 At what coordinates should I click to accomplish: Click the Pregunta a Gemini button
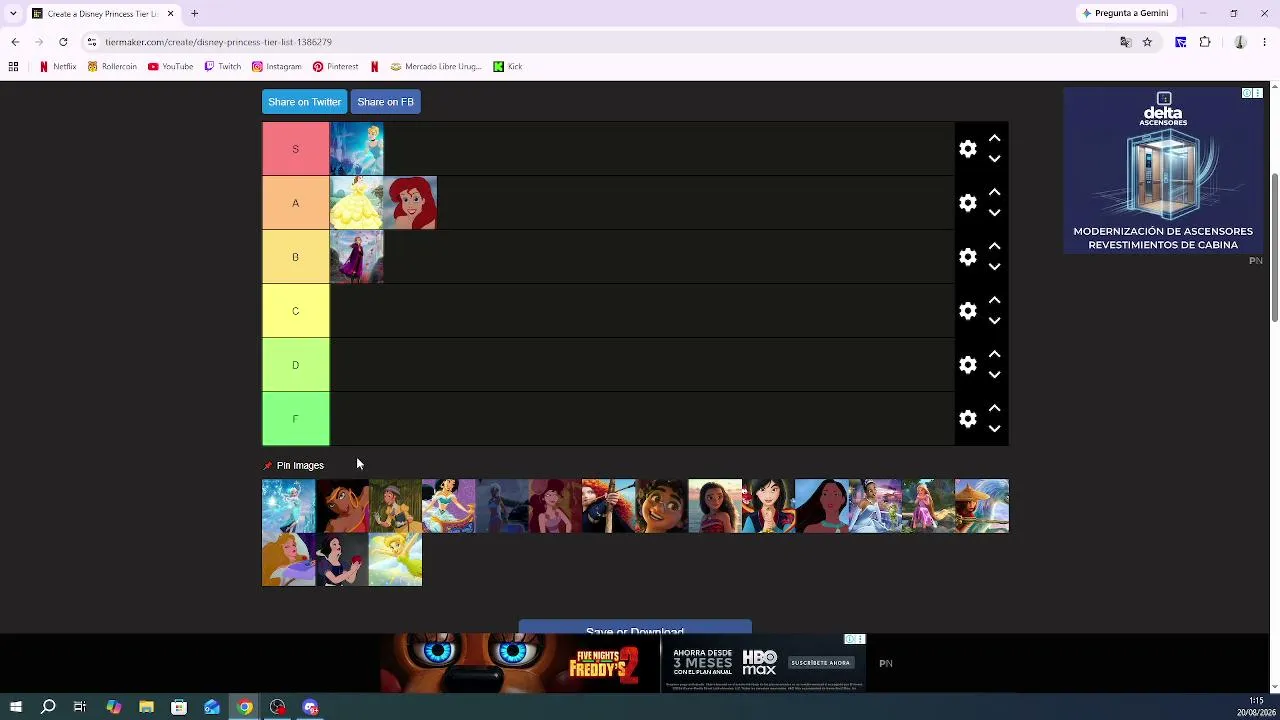point(1125,13)
